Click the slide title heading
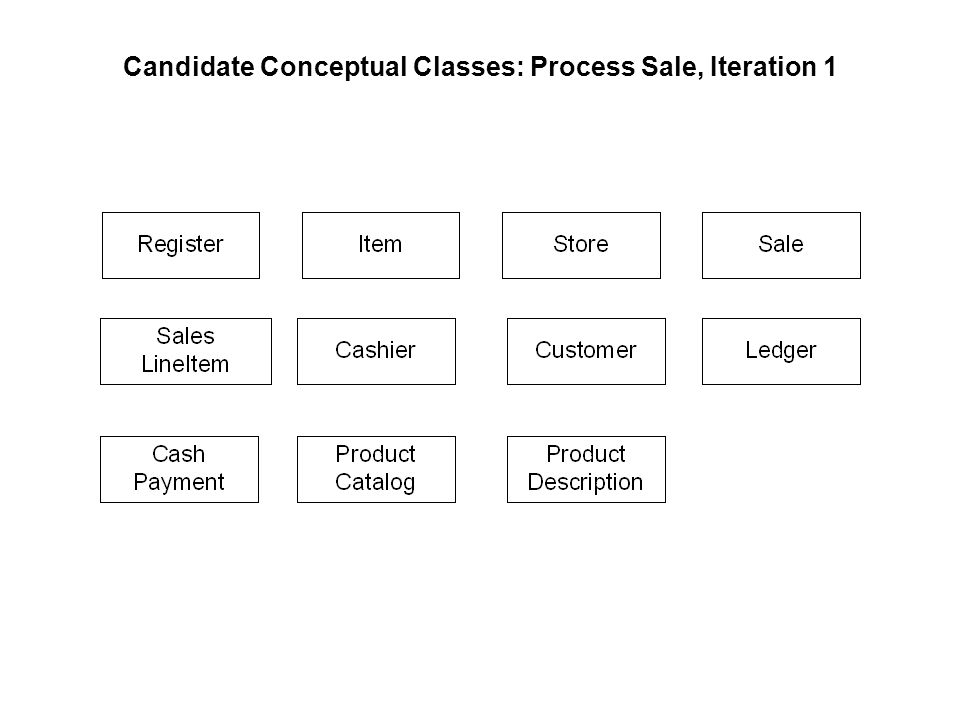The image size is (960, 720). [479, 67]
